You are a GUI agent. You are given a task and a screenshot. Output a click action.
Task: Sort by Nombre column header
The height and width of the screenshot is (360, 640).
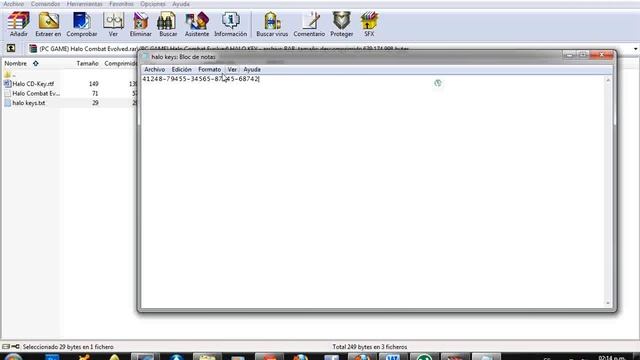pos(16,63)
